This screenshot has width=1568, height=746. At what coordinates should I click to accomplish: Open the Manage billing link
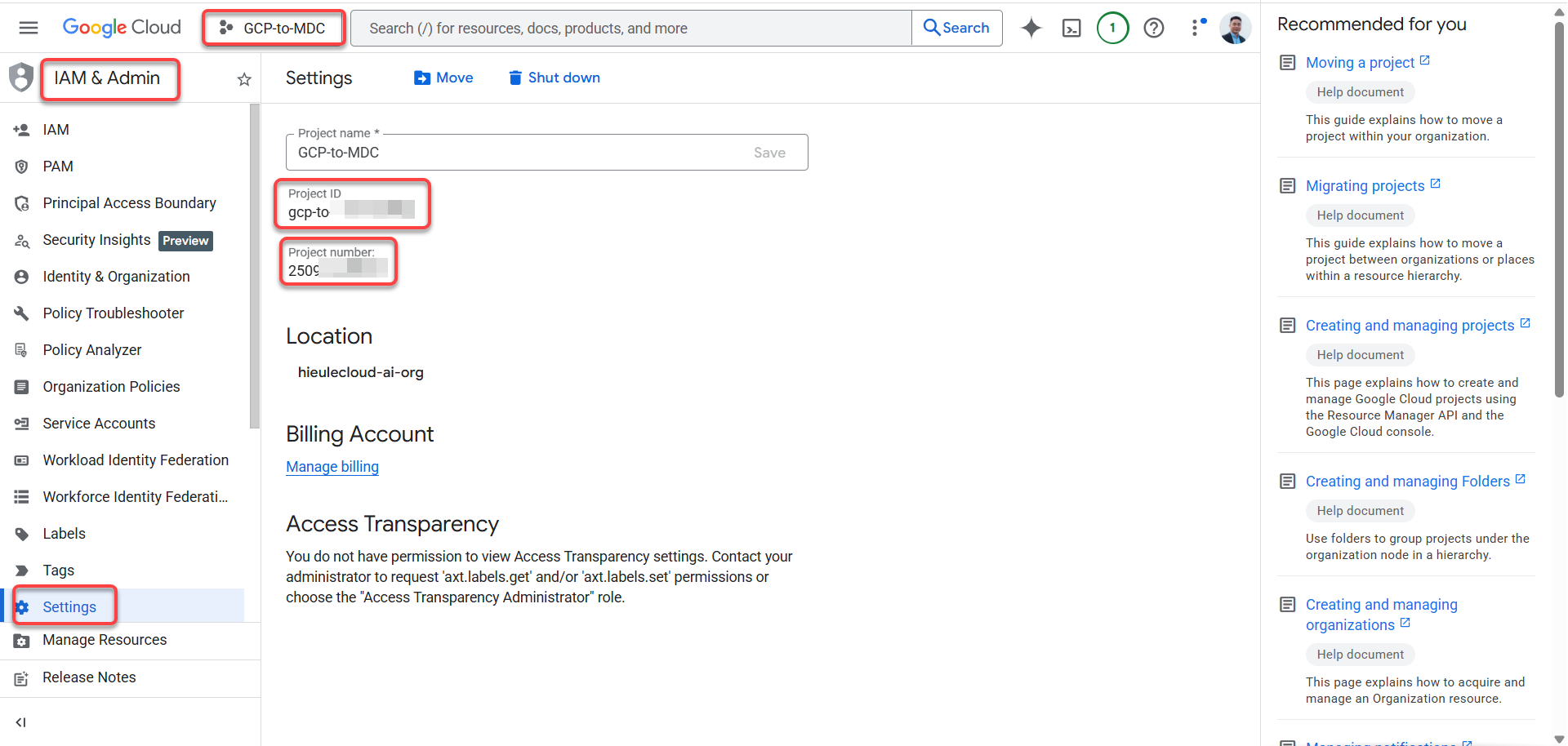(332, 467)
